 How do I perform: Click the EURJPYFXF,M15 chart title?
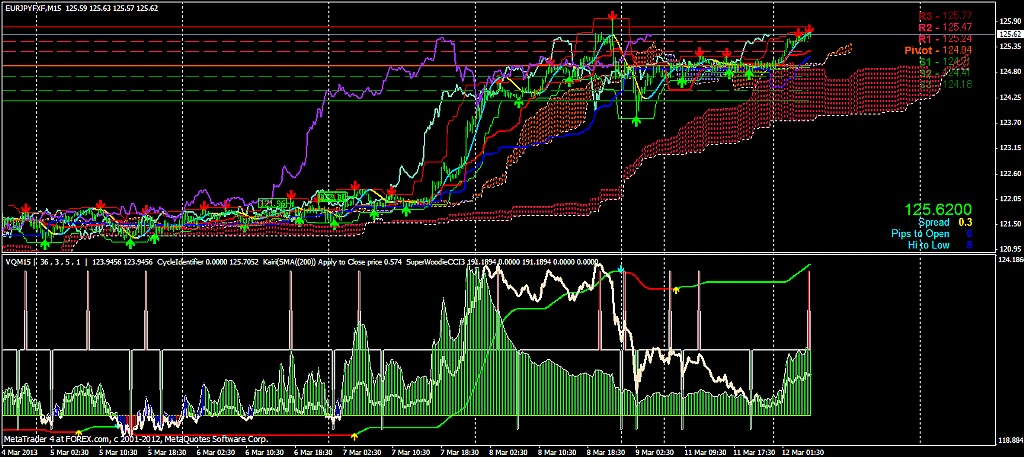[x=32, y=8]
